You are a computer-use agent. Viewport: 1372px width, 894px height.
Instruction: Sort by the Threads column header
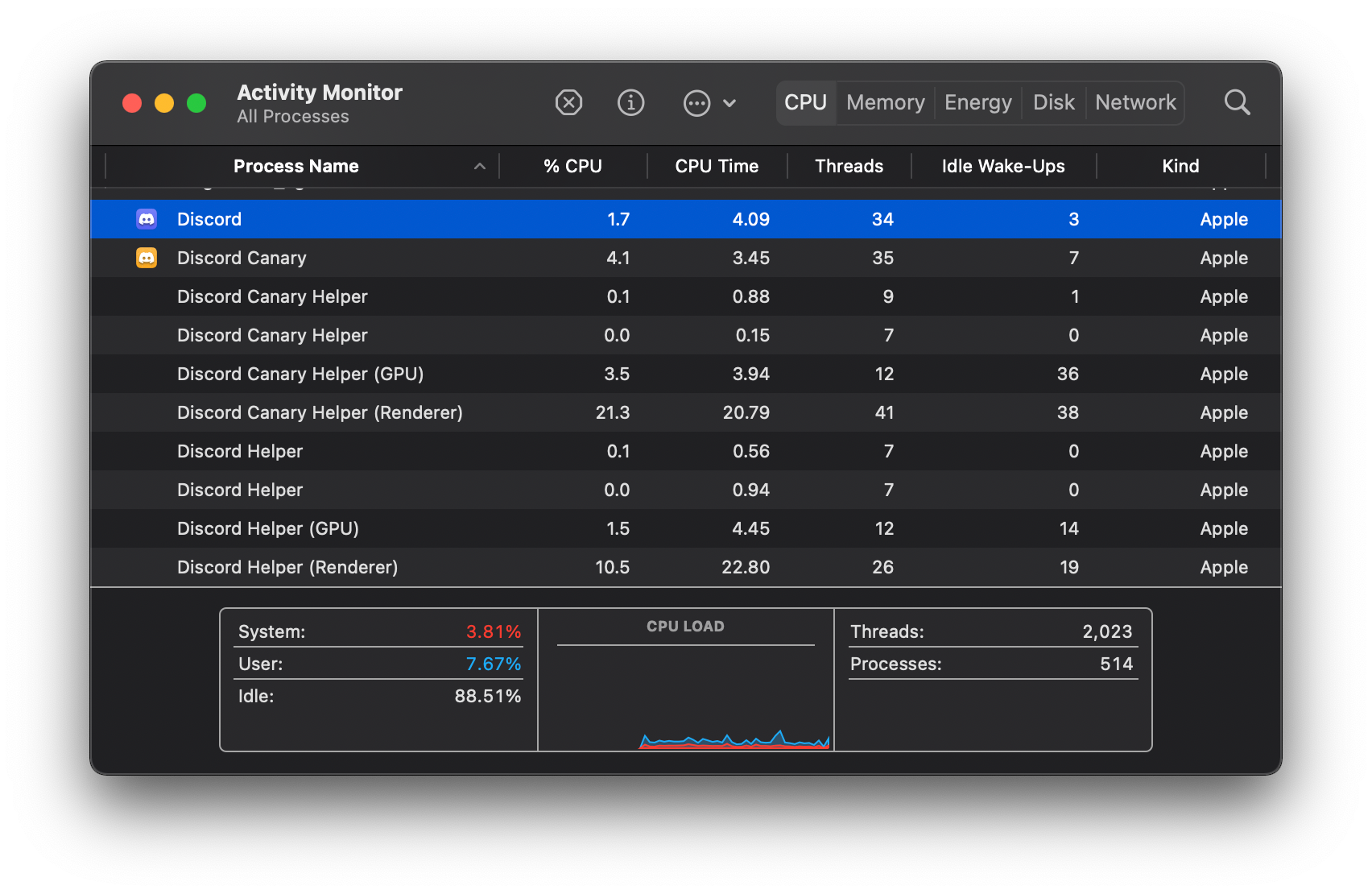click(849, 166)
